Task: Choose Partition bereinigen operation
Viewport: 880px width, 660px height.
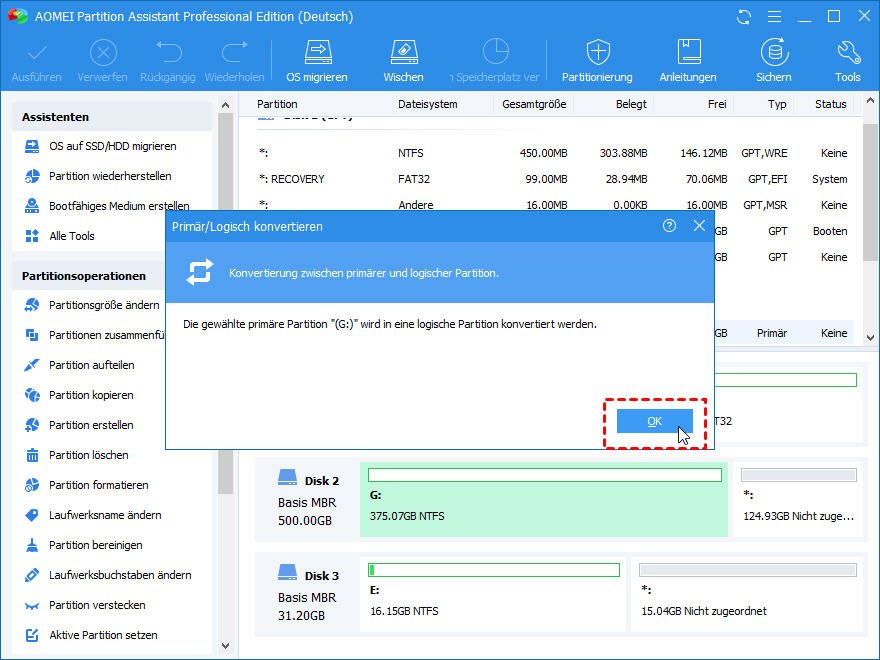Action: (x=95, y=546)
